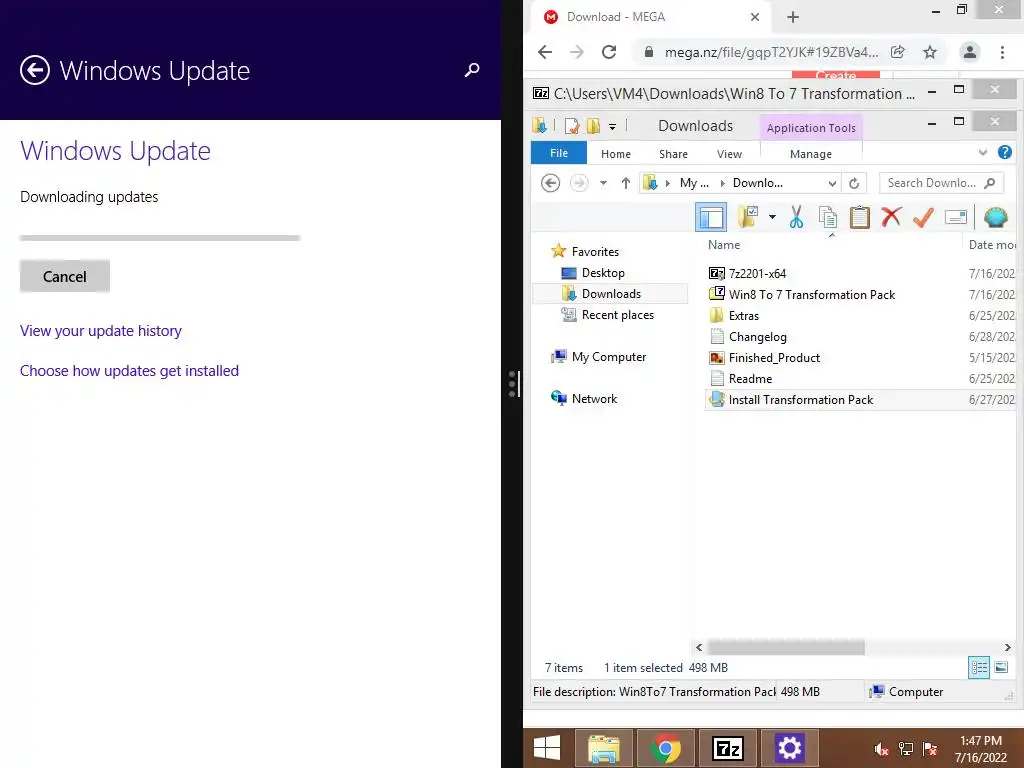Toggle the navigation pane layout button

pyautogui.click(x=711, y=217)
